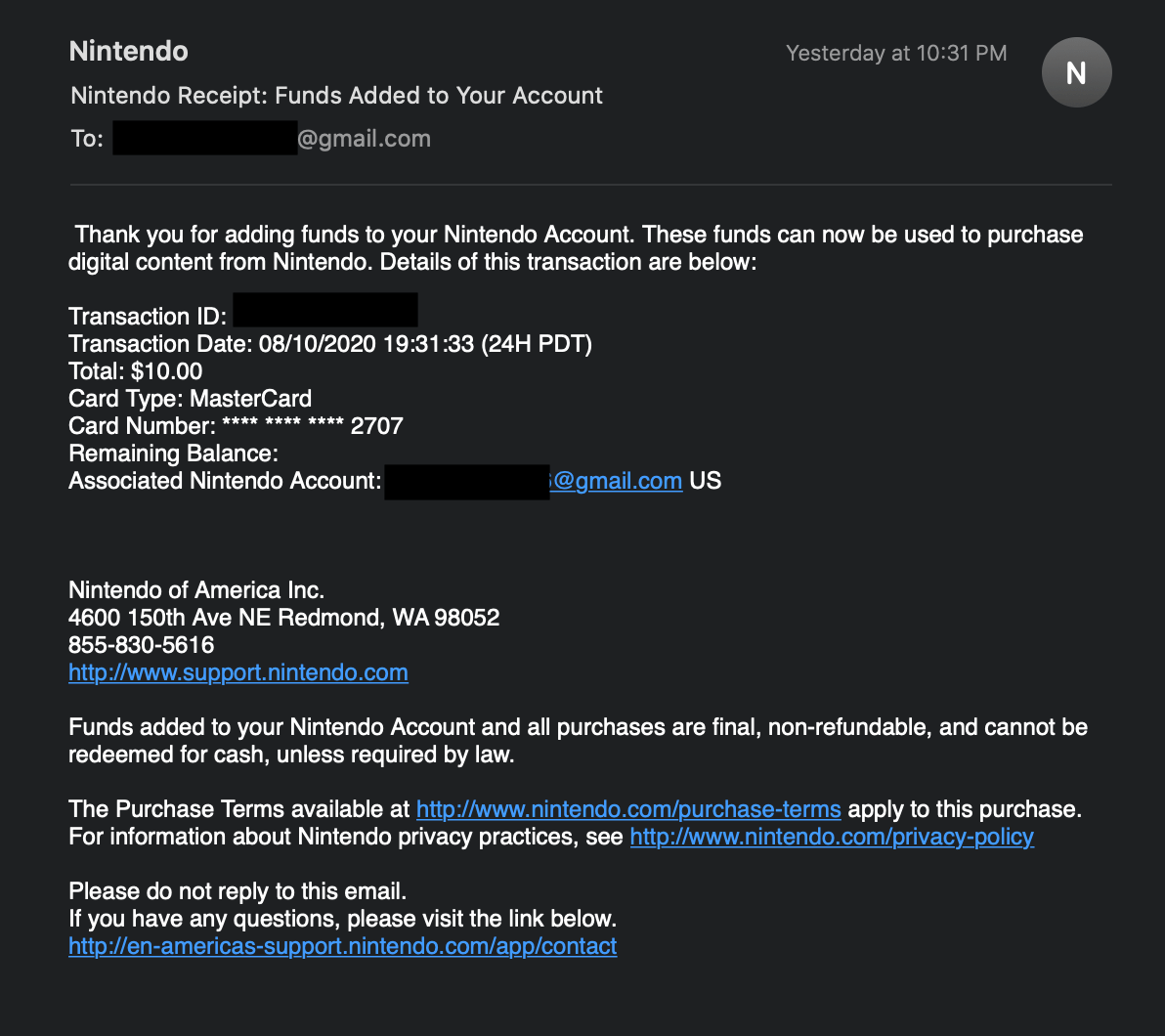Viewport: 1165px width, 1036px height.
Task: Open the associated Nintendo Account gmail.com link
Action: (x=616, y=481)
